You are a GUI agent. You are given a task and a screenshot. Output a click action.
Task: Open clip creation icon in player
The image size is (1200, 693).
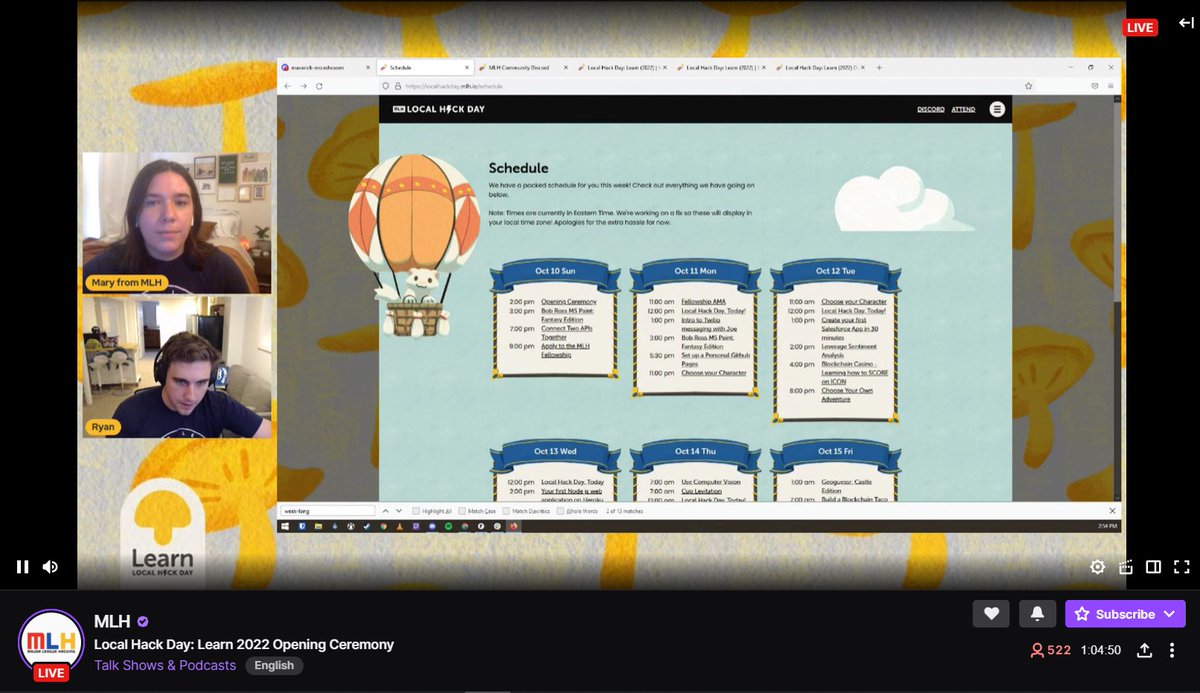click(x=1125, y=567)
